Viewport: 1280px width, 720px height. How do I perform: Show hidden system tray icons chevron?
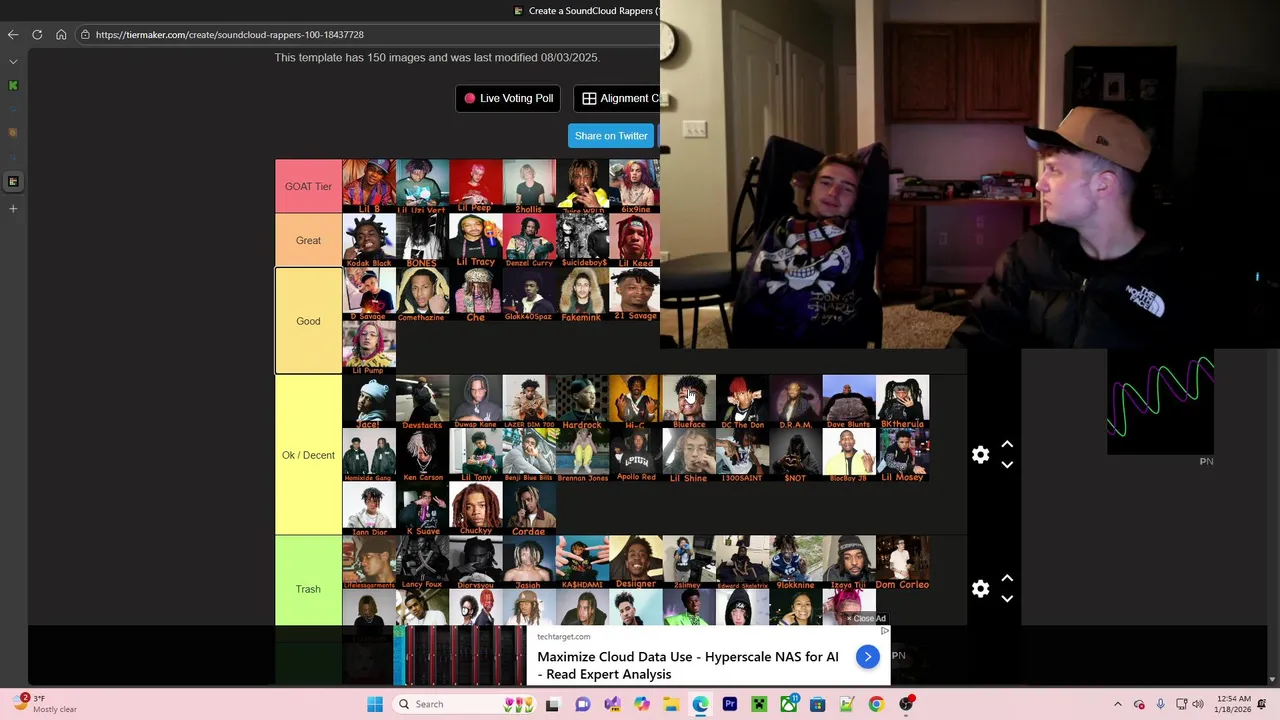coord(1118,704)
